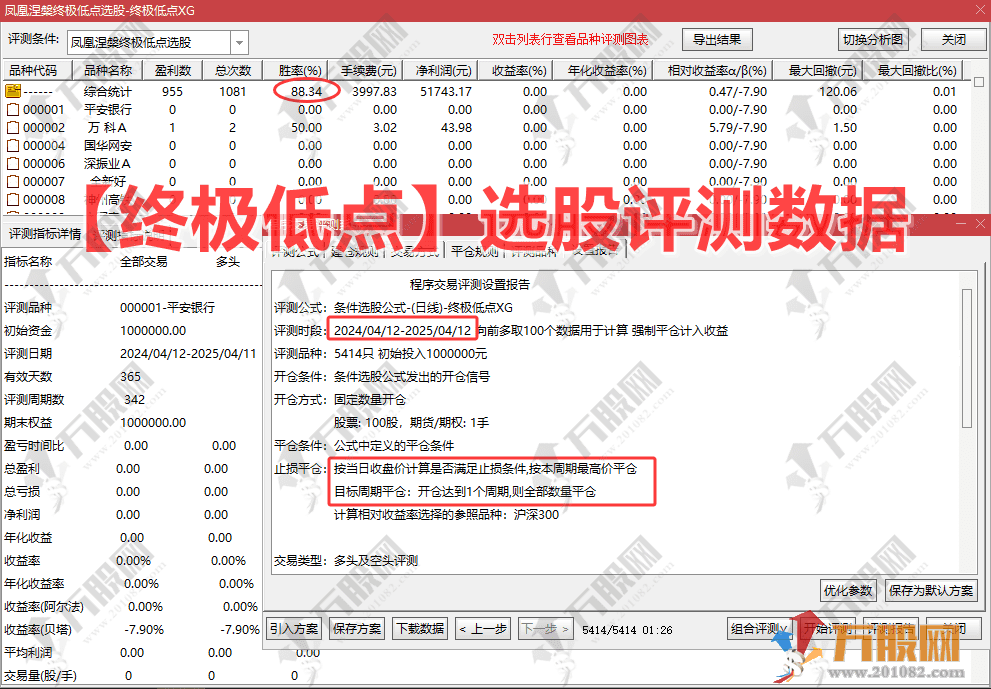Click the 优化参数 button
The image size is (991, 689).
[x=848, y=590]
